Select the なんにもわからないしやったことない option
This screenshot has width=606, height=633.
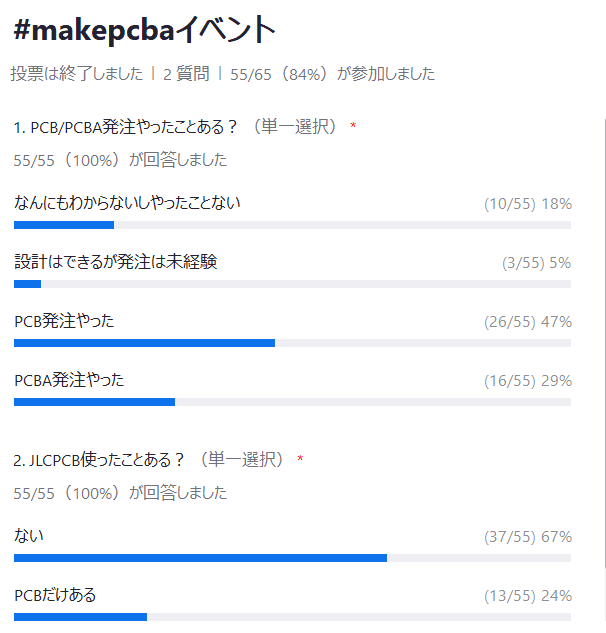pos(127,203)
